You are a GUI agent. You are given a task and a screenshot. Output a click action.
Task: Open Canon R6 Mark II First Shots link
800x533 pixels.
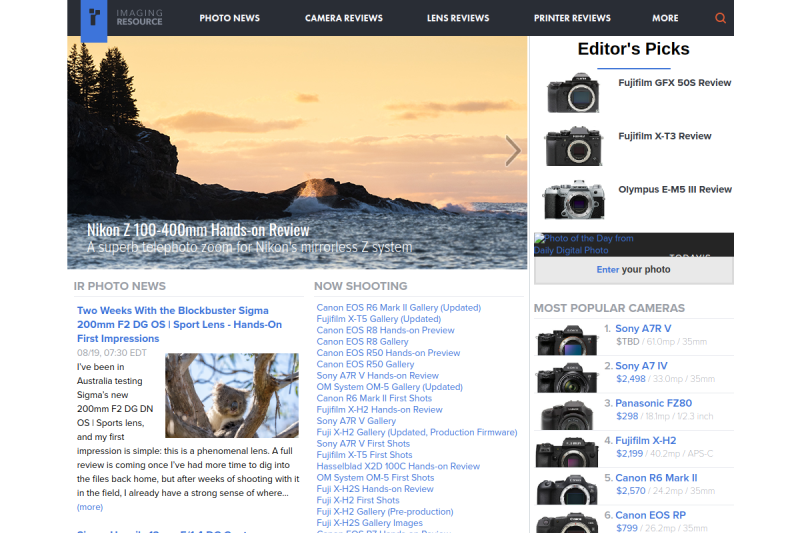coord(374,398)
